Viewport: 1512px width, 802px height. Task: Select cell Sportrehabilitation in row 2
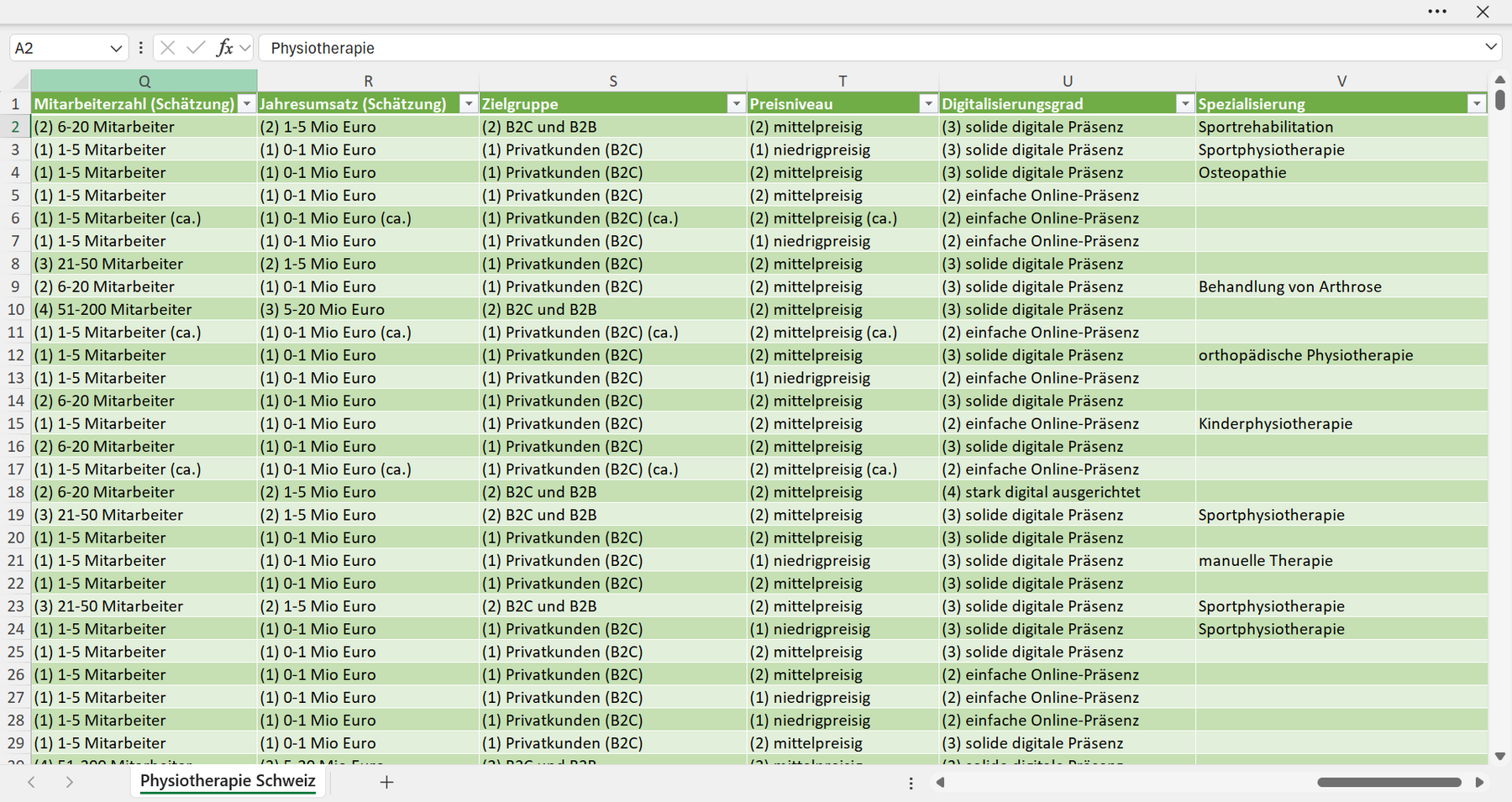coord(1341,127)
